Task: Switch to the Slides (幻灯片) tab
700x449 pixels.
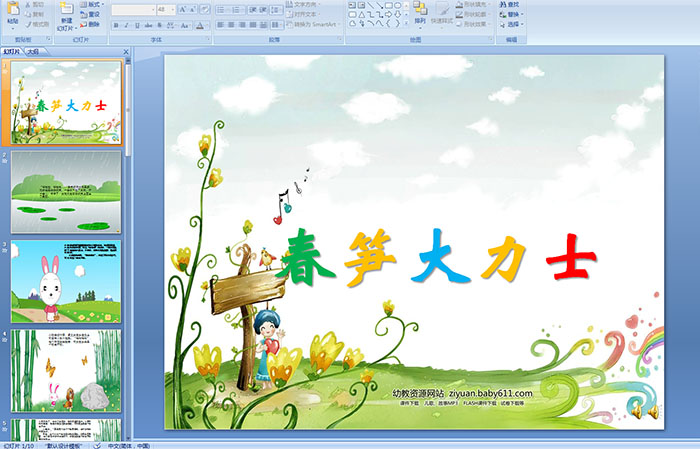Action: tap(12, 51)
